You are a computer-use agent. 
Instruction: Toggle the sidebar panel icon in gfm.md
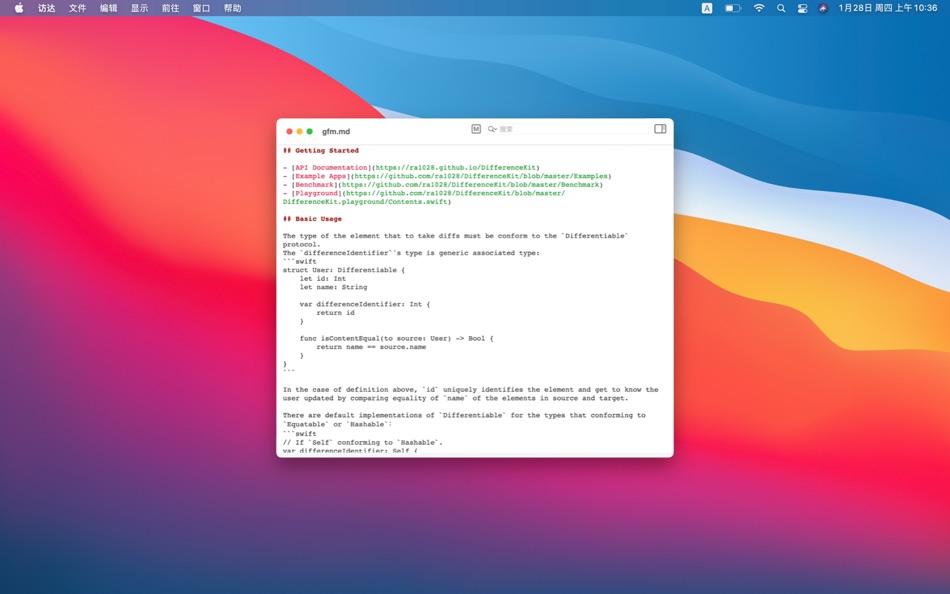[660, 128]
